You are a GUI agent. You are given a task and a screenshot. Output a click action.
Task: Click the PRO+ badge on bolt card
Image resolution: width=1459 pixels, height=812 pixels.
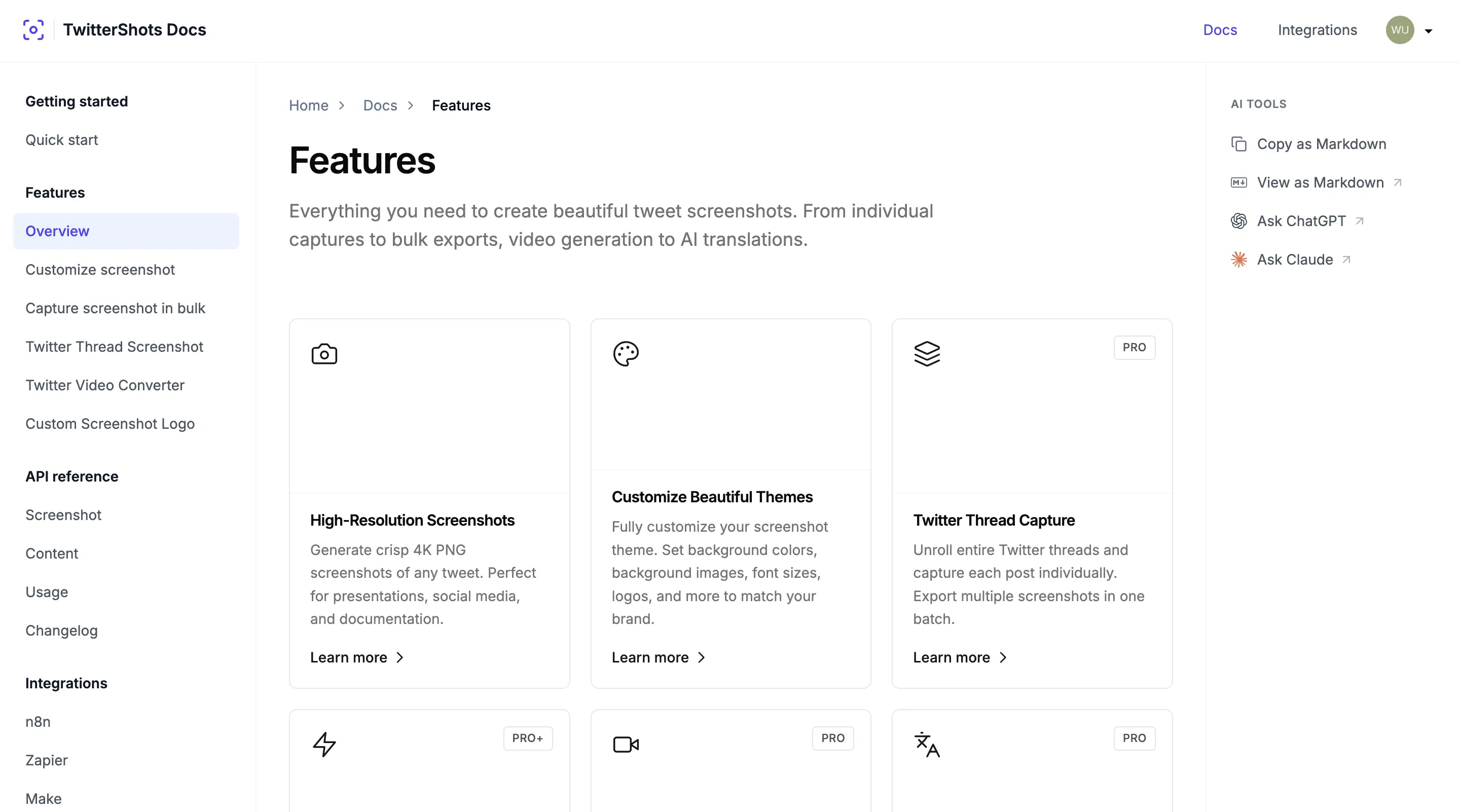click(x=527, y=739)
